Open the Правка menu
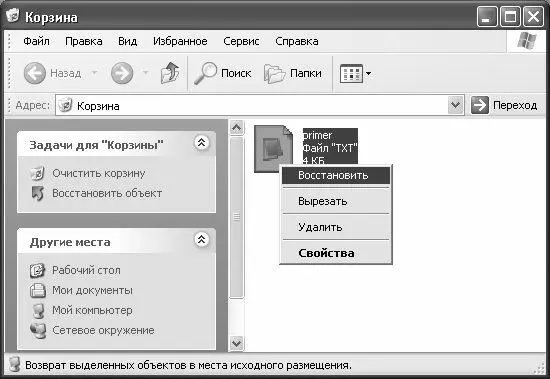Screen dimensions: 550x379 pyautogui.click(x=84, y=41)
